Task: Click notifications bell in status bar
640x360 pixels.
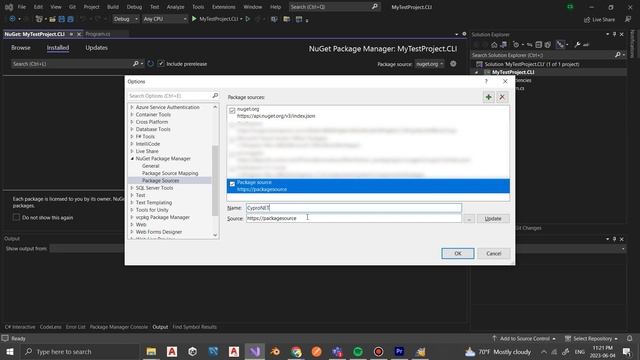Action: 629,338
